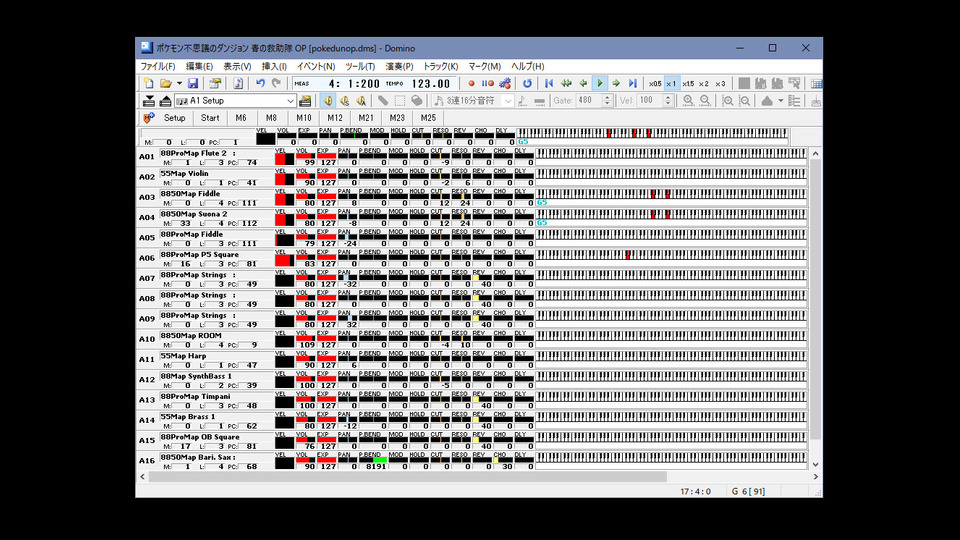
Task: Set playback speed to x3
Action: [x=721, y=83]
